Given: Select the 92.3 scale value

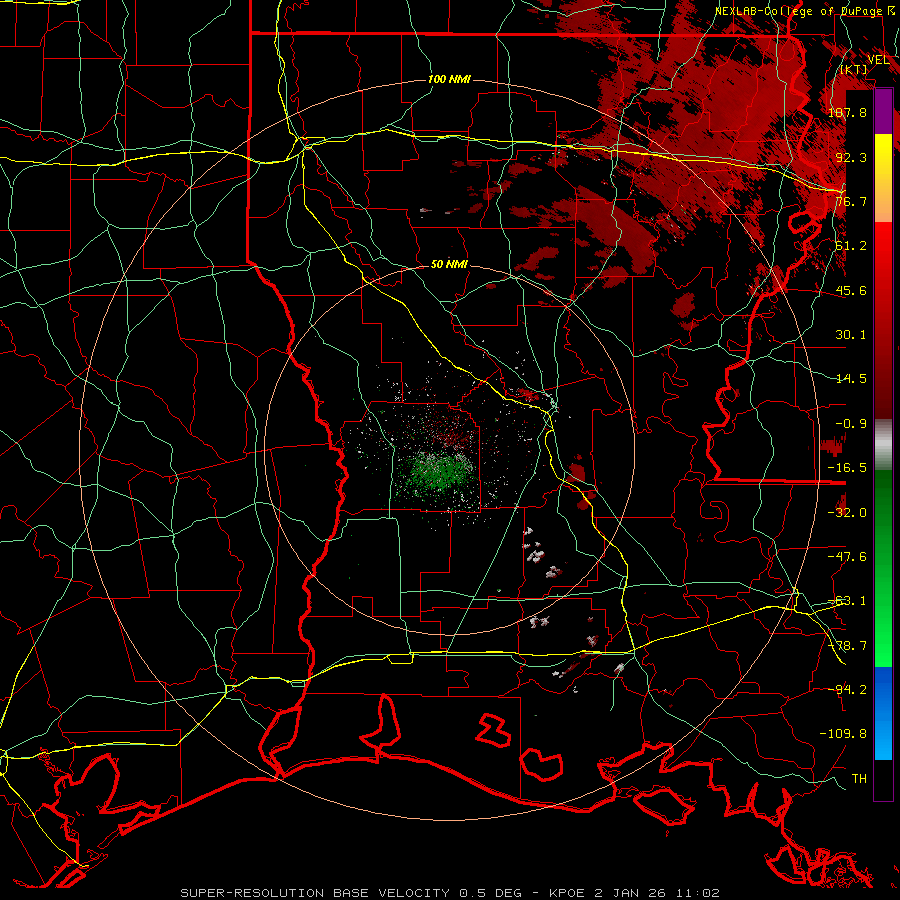Looking at the screenshot, I should 851,157.
